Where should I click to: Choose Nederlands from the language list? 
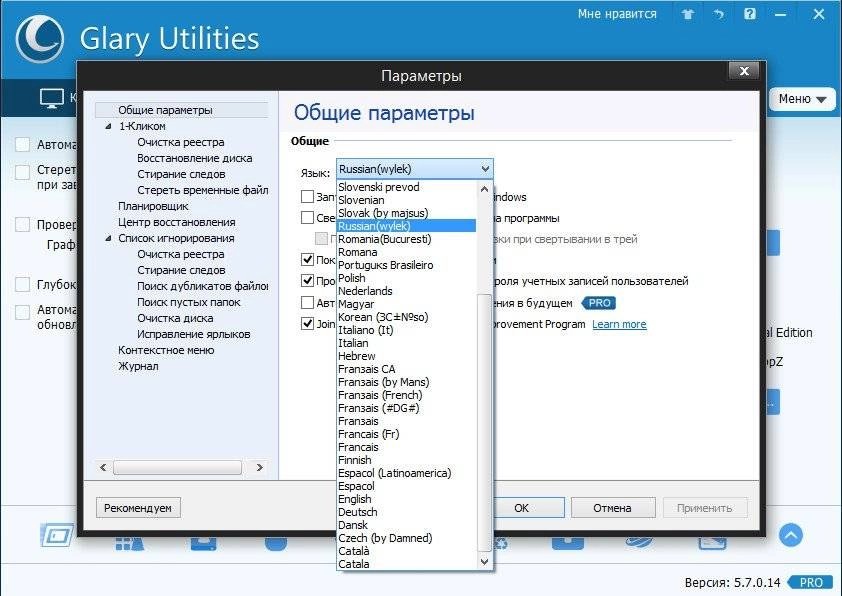(x=365, y=290)
